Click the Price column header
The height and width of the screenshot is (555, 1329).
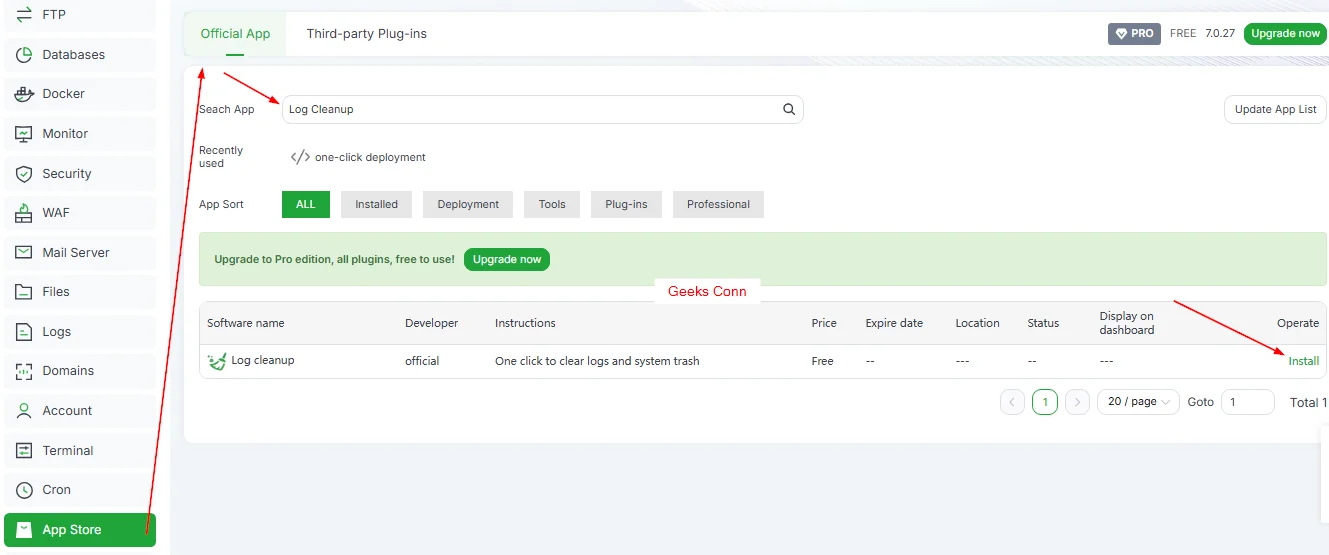[x=824, y=323]
